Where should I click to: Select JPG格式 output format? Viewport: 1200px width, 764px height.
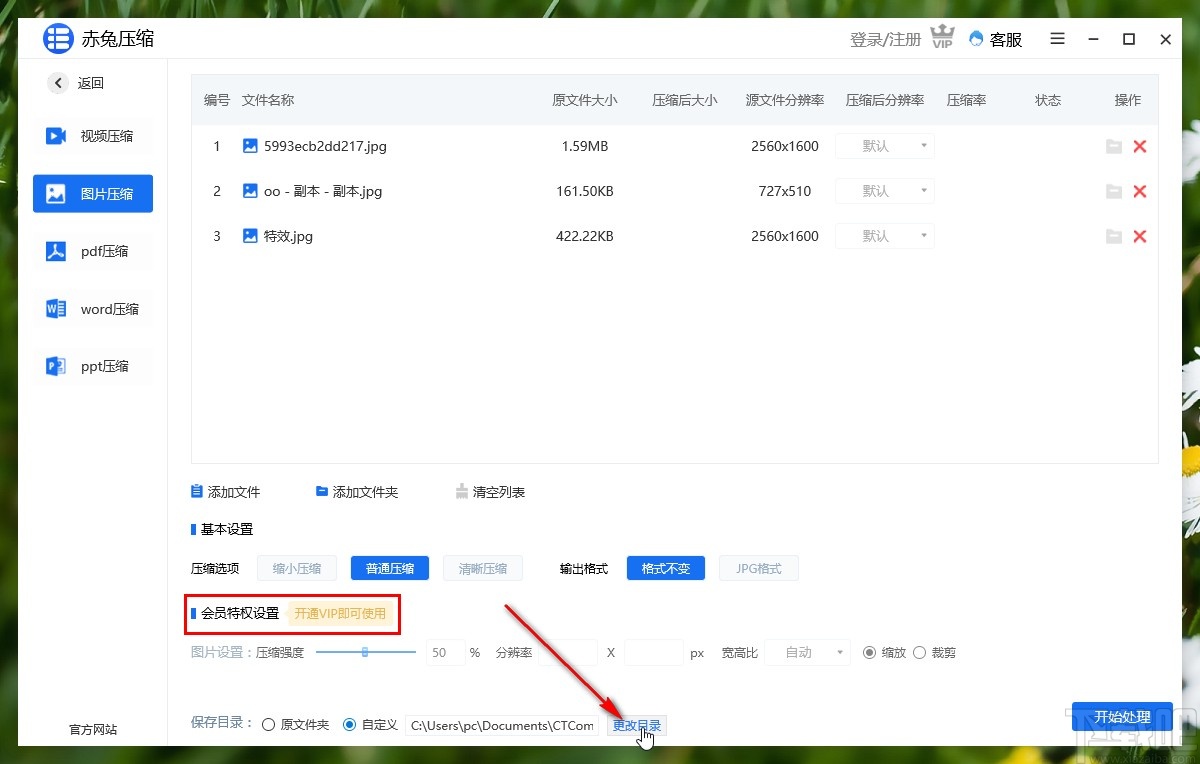pyautogui.click(x=759, y=568)
